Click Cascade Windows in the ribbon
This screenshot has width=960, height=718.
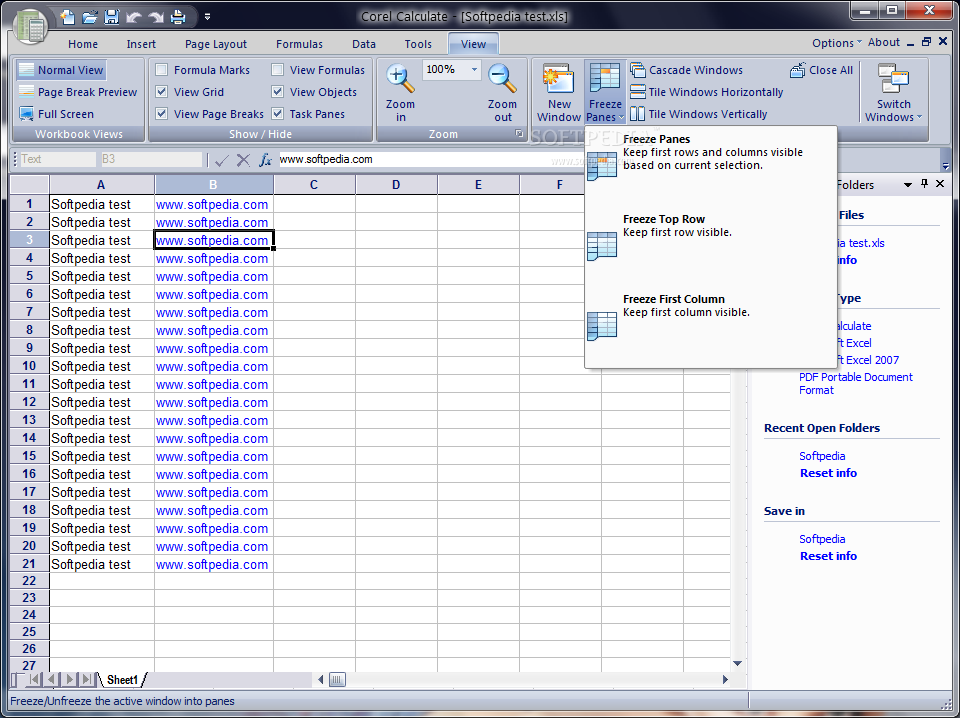click(x=686, y=70)
